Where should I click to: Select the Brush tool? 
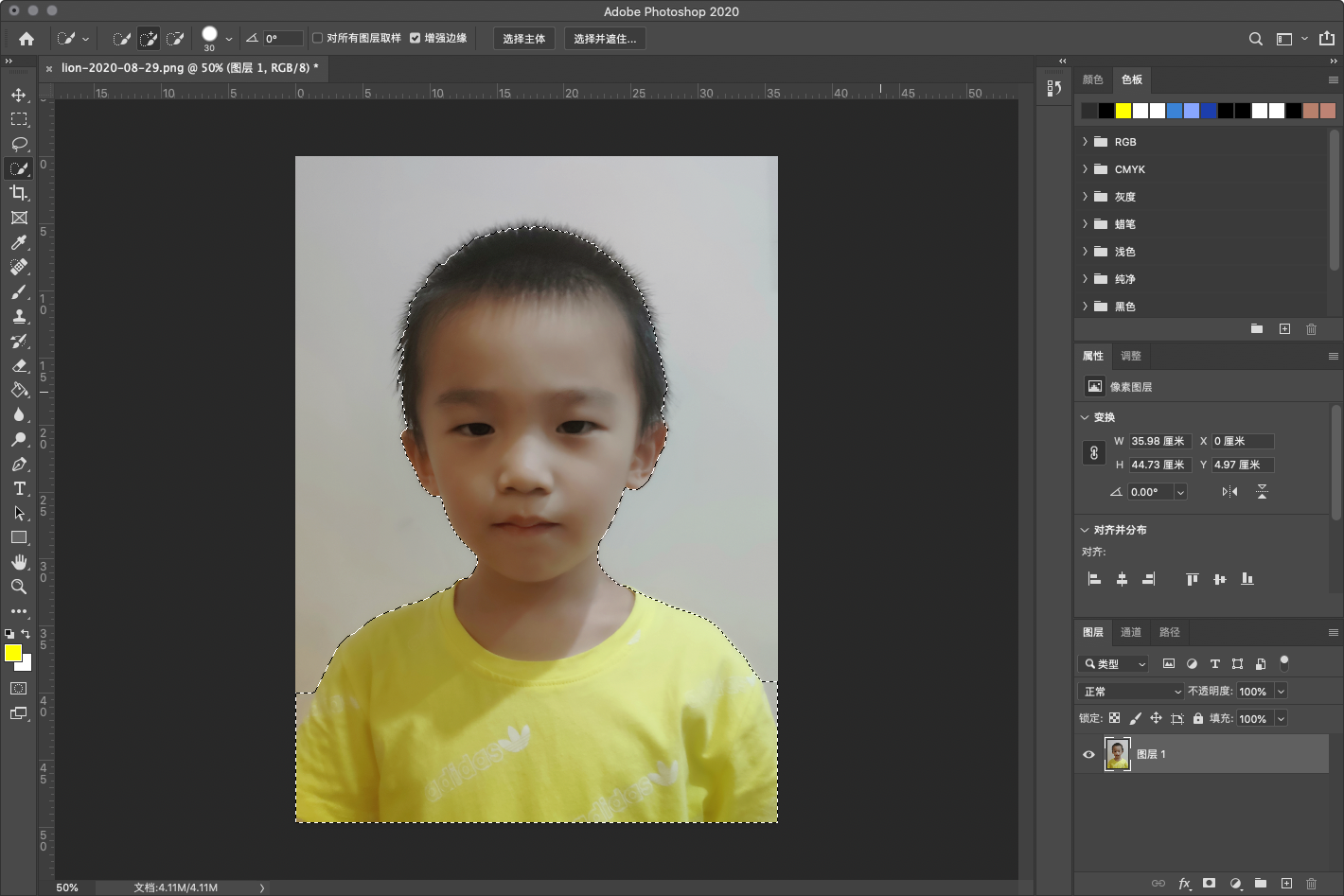(19, 291)
